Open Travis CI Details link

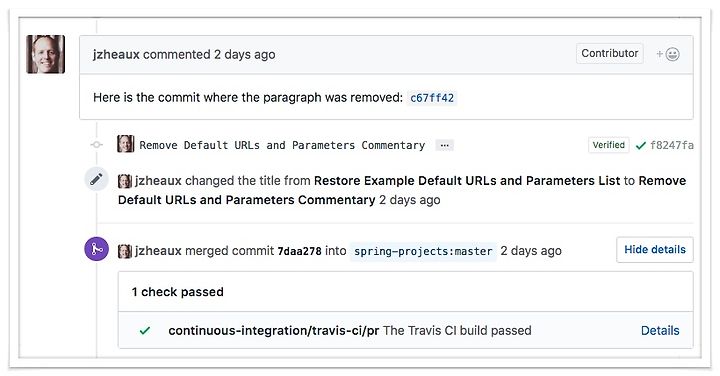[x=660, y=331]
